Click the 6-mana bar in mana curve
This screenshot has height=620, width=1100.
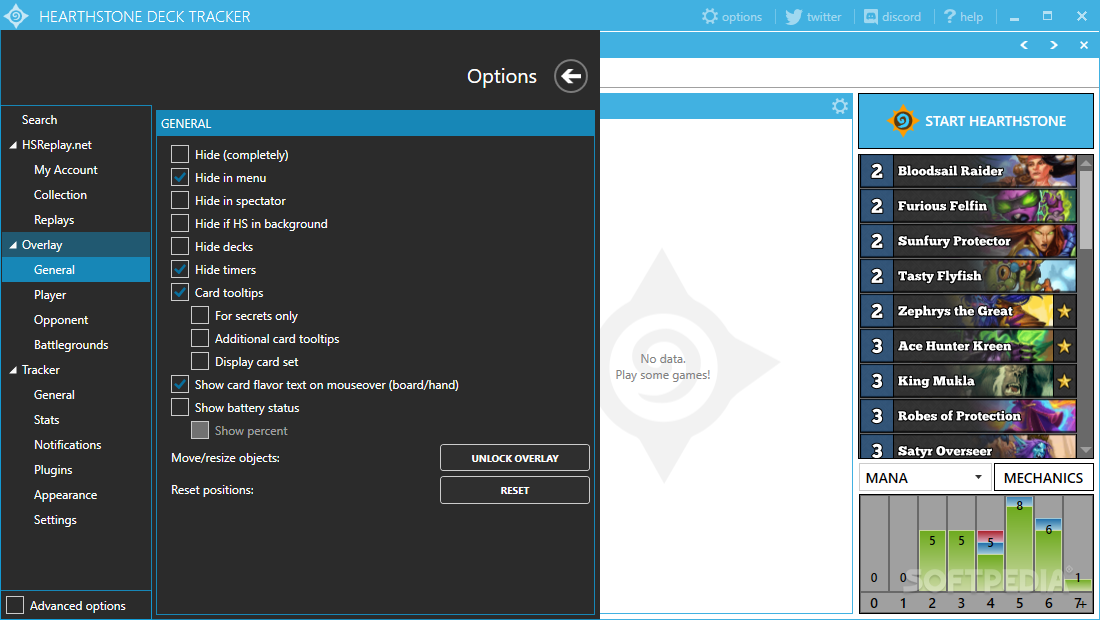pyautogui.click(x=1048, y=557)
